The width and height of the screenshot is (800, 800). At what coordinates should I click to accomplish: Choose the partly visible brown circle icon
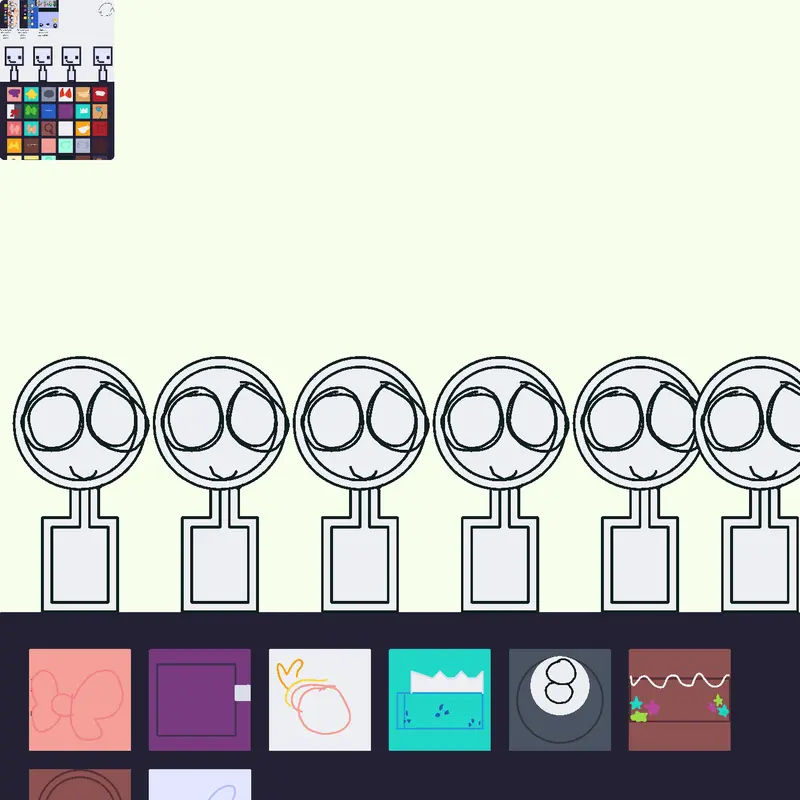pyautogui.click(x=80, y=784)
